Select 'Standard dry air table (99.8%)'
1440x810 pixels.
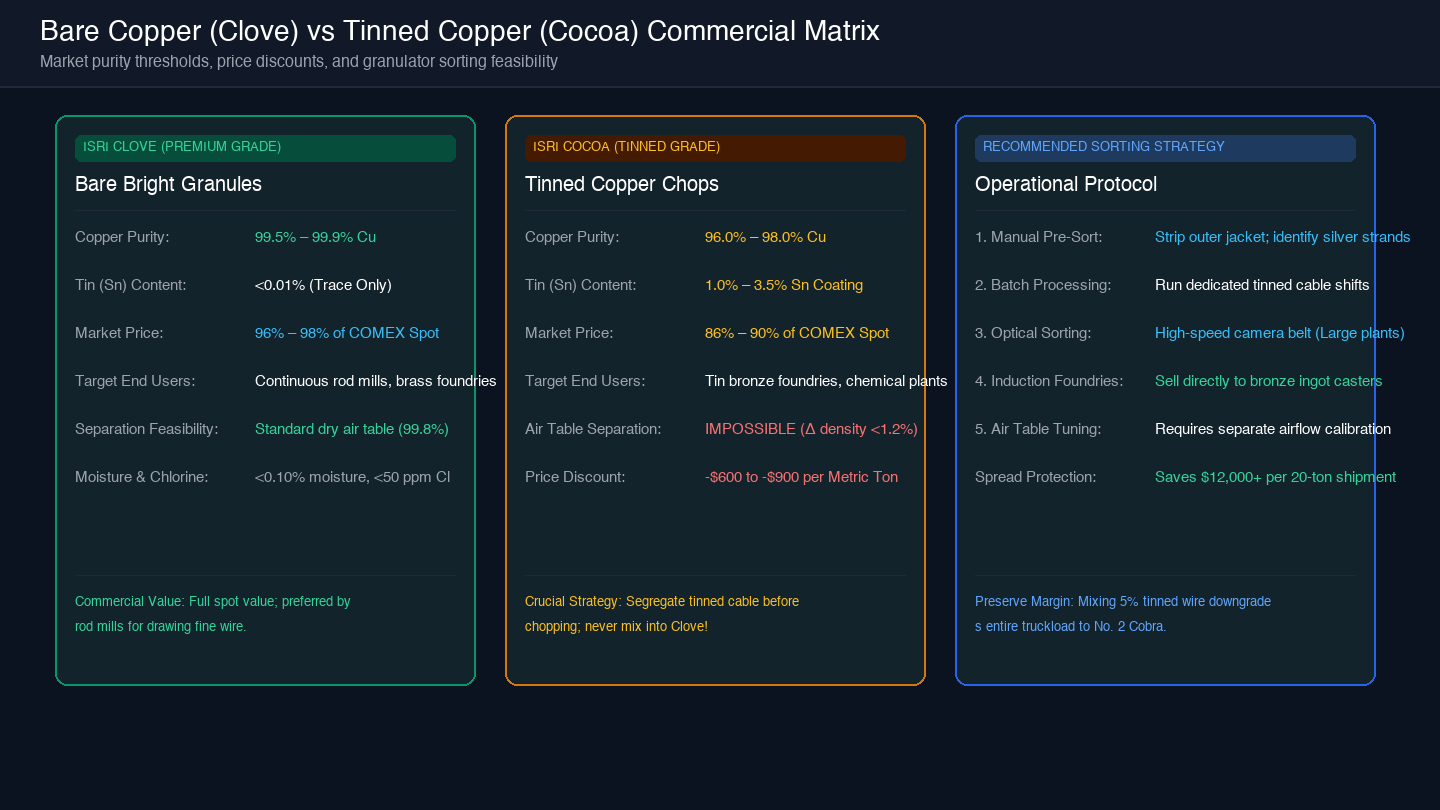point(352,429)
